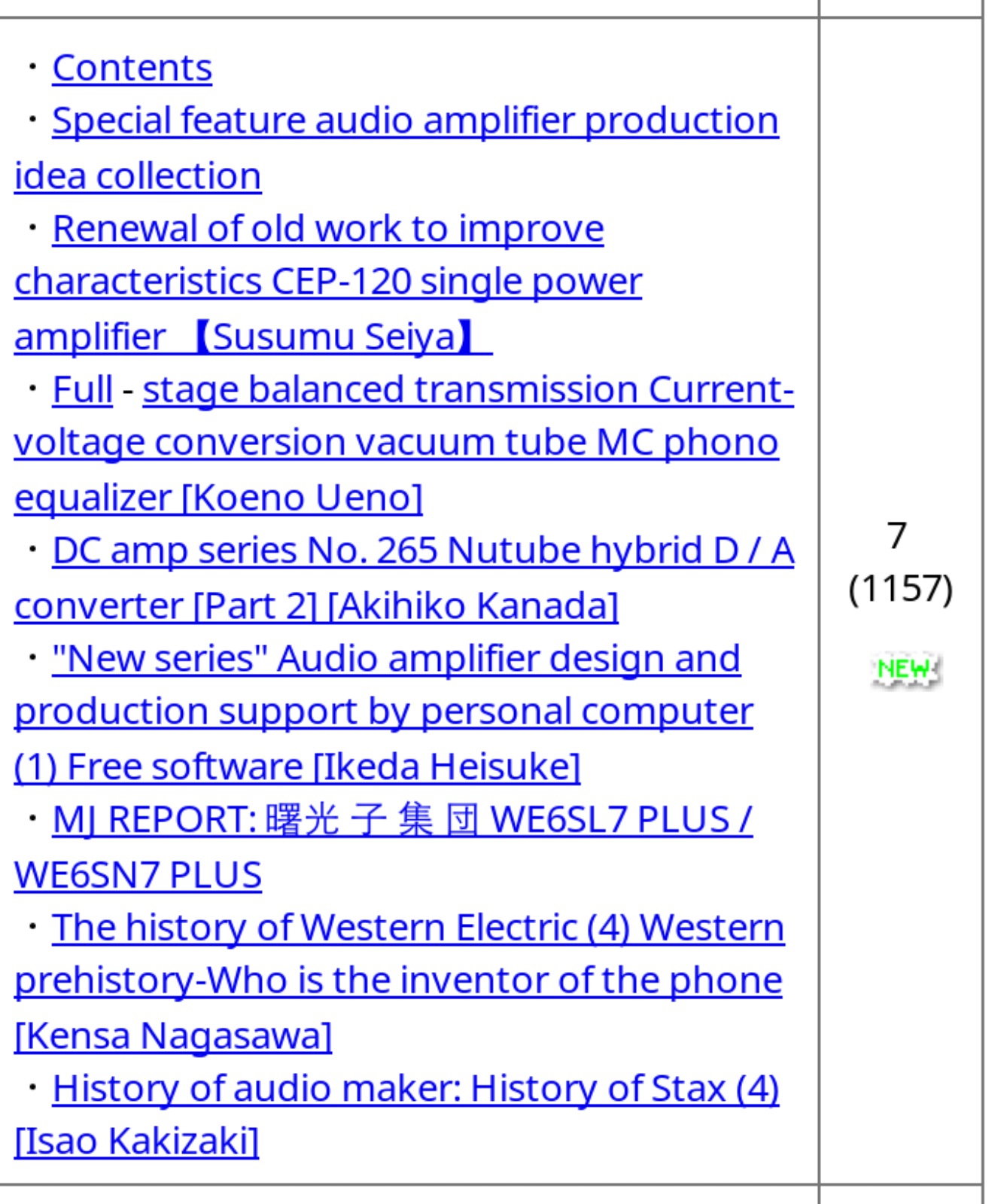
Task: Click the issue number 7 (1157) cell
Action: tap(900, 562)
